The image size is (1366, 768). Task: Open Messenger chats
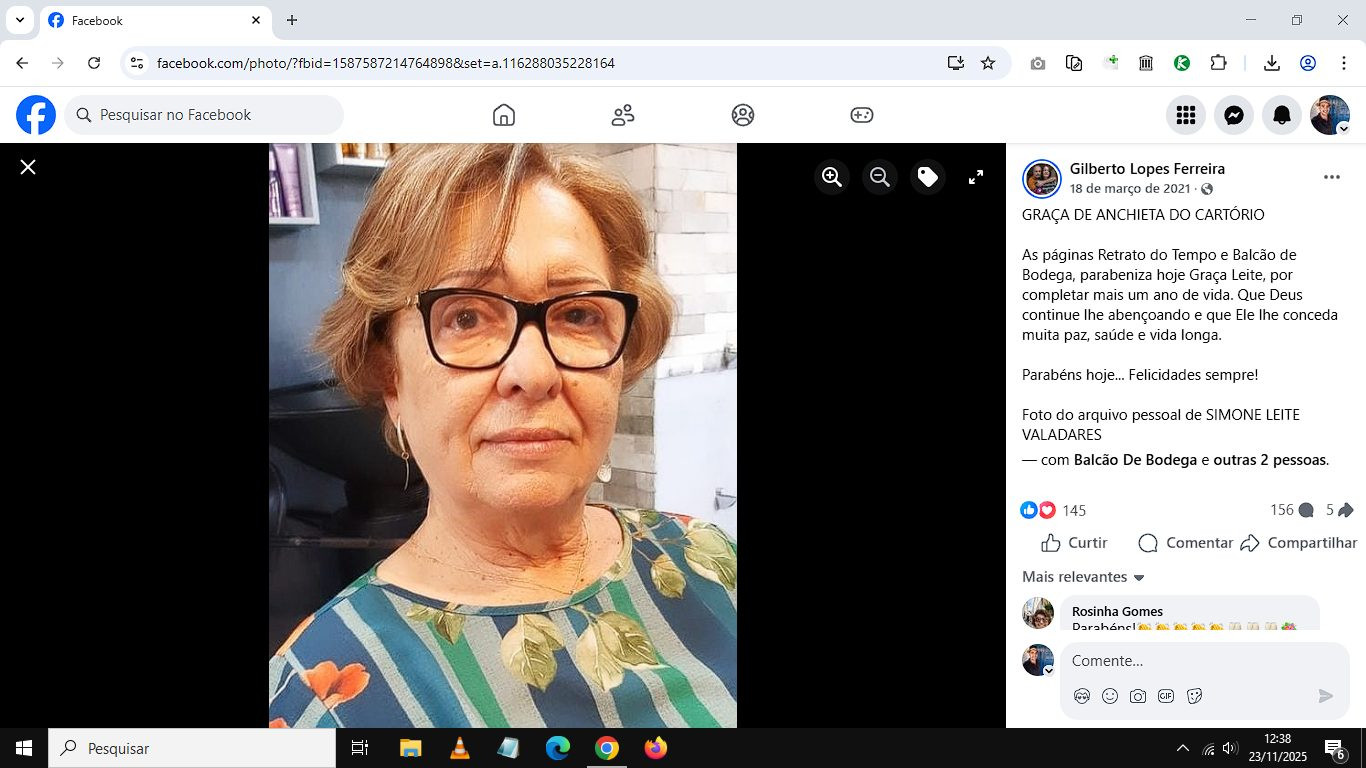[x=1234, y=115]
